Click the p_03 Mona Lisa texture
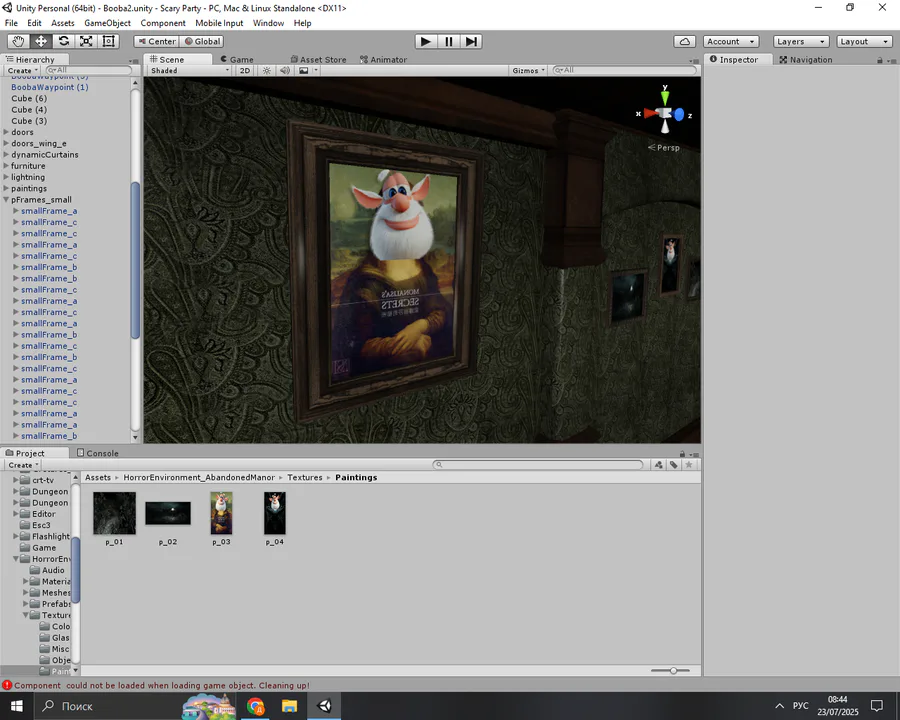The height and width of the screenshot is (720, 900). pos(221,513)
